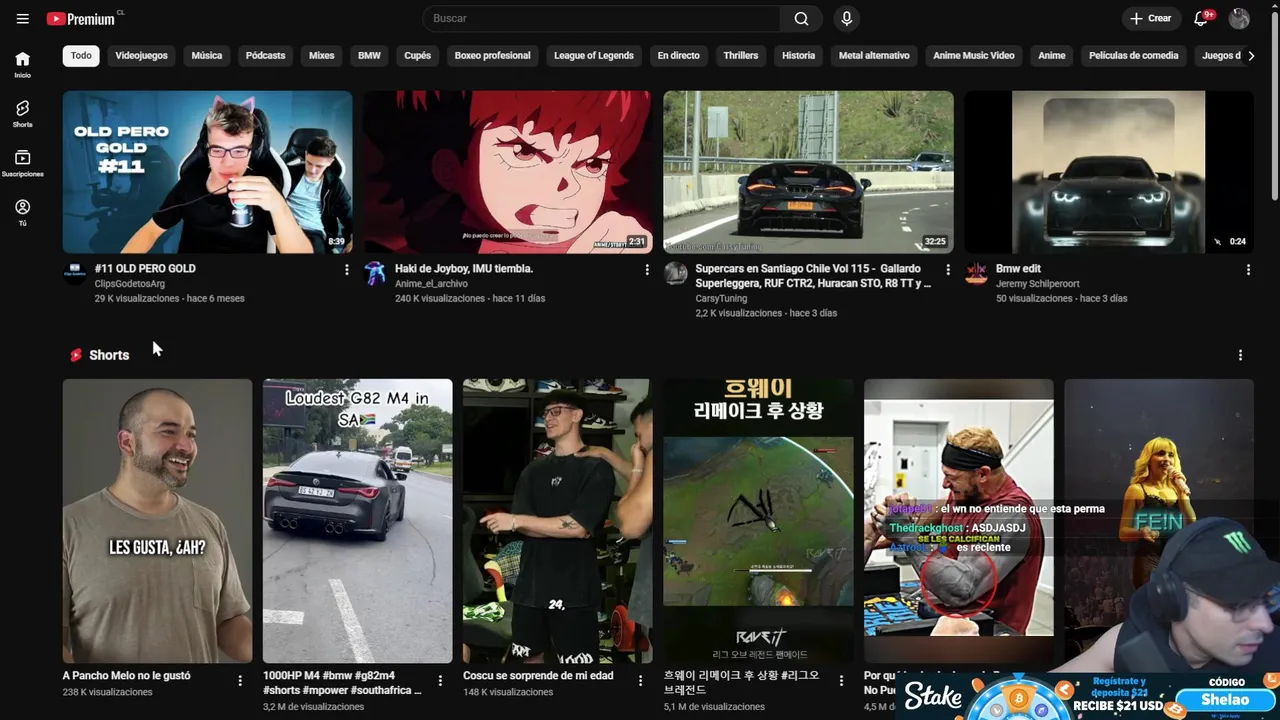Select the Boxeo profesional chip
This screenshot has width=1280, height=720.
492,56
